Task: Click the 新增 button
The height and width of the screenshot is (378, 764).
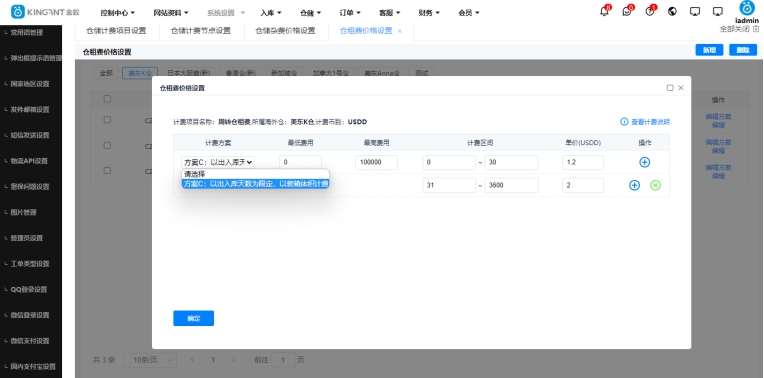Action: tap(709, 50)
